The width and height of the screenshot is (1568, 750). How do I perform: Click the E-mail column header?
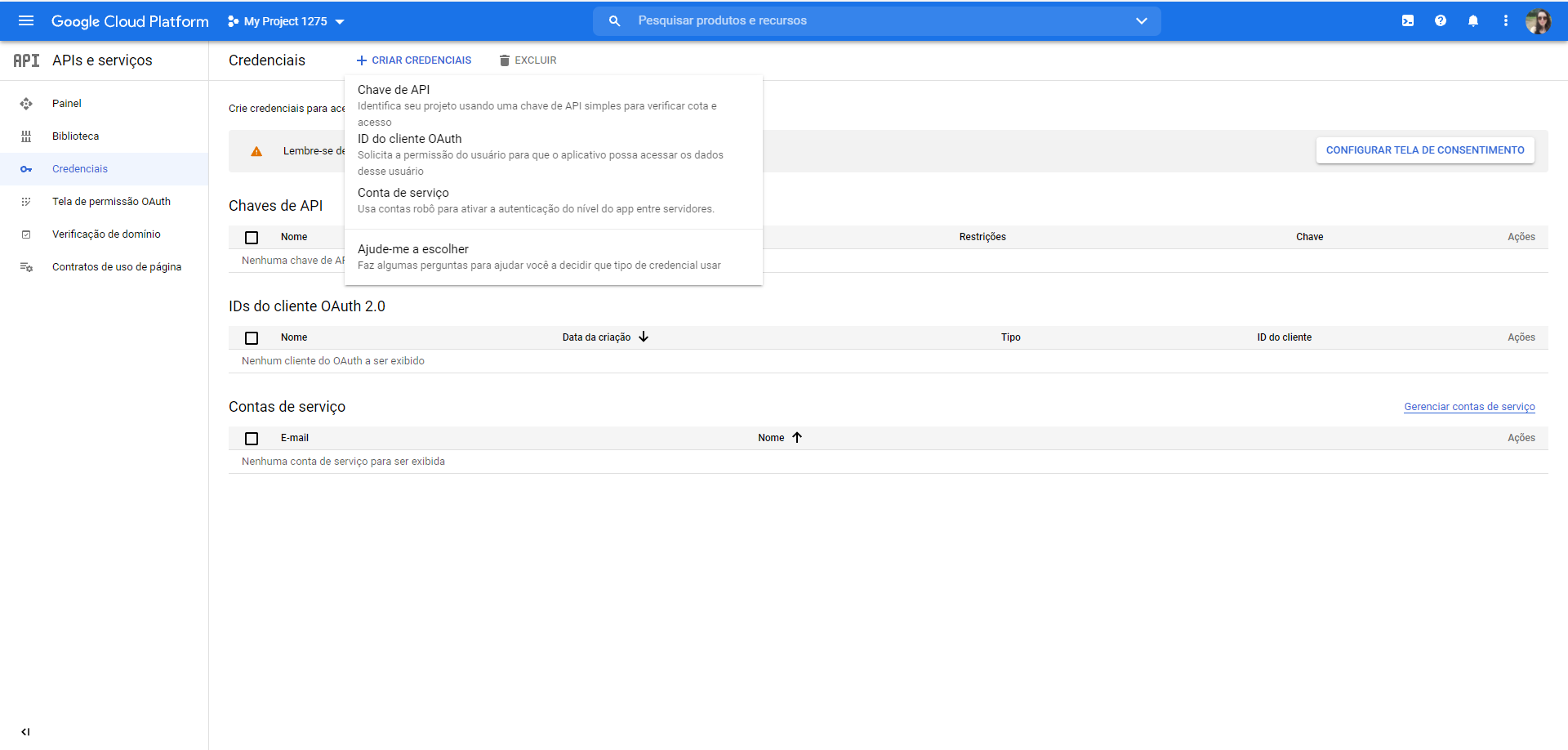pos(295,438)
